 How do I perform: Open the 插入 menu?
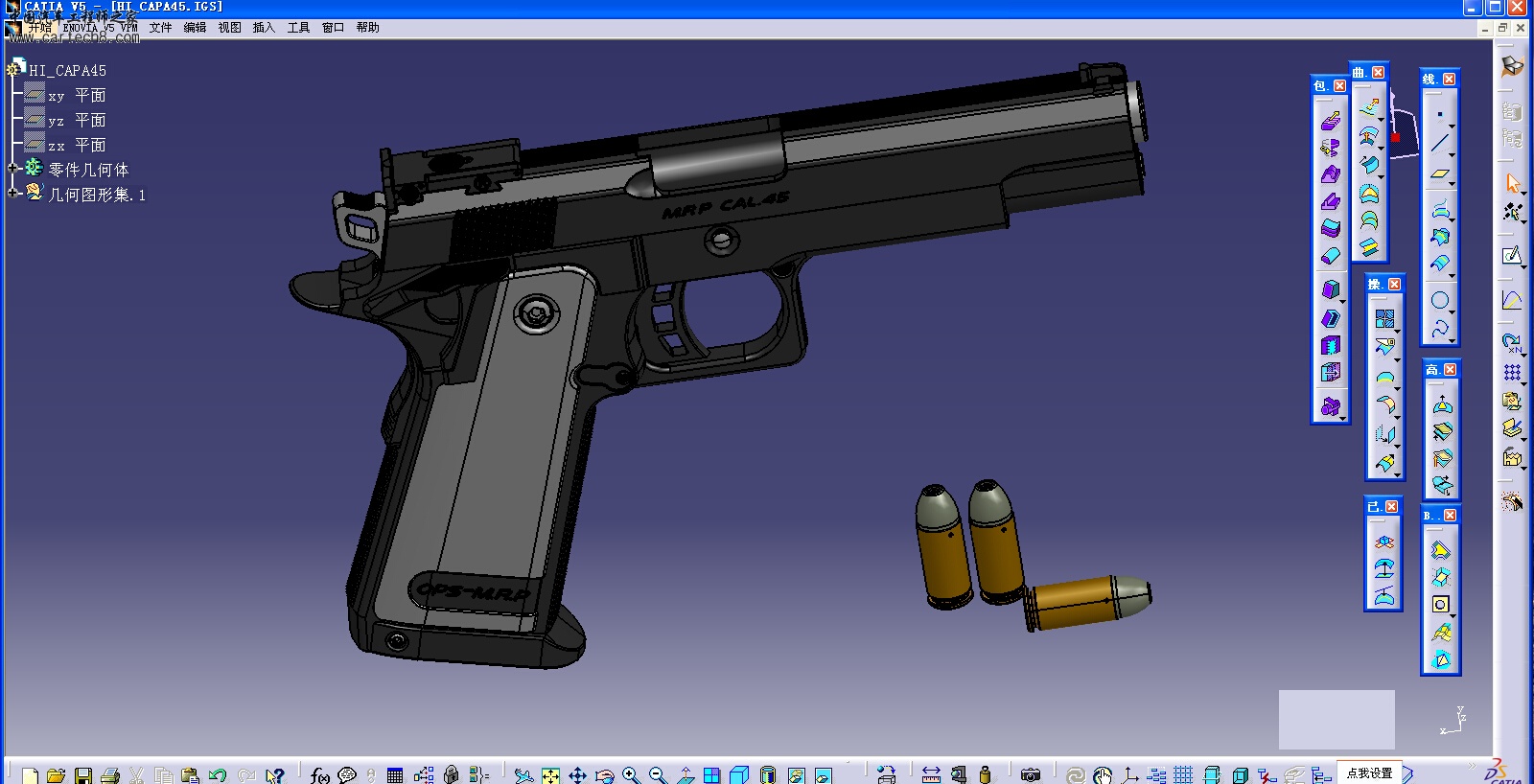[264, 28]
